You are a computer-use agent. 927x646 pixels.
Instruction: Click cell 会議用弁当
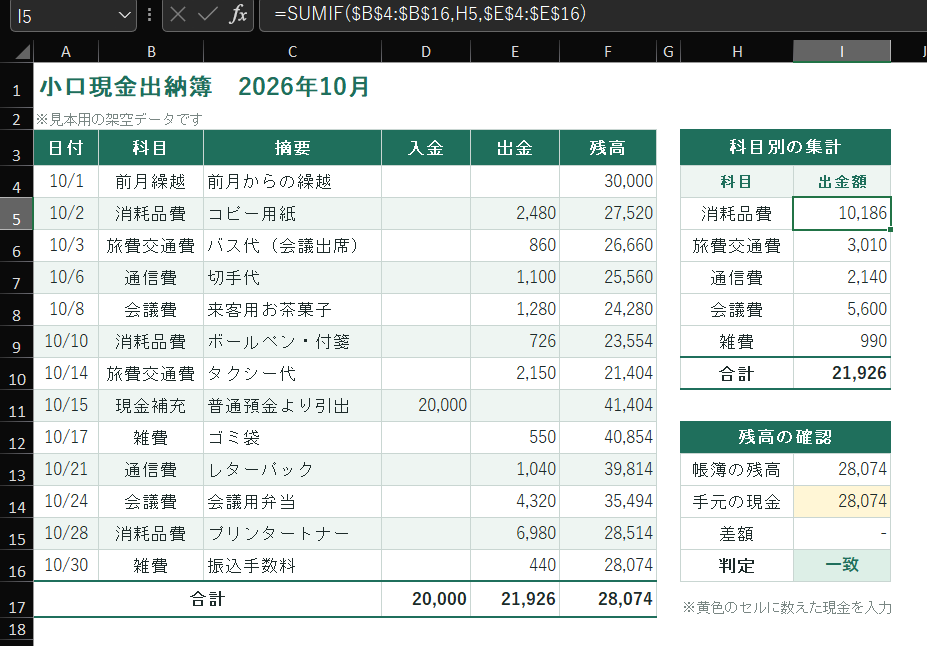click(x=293, y=501)
